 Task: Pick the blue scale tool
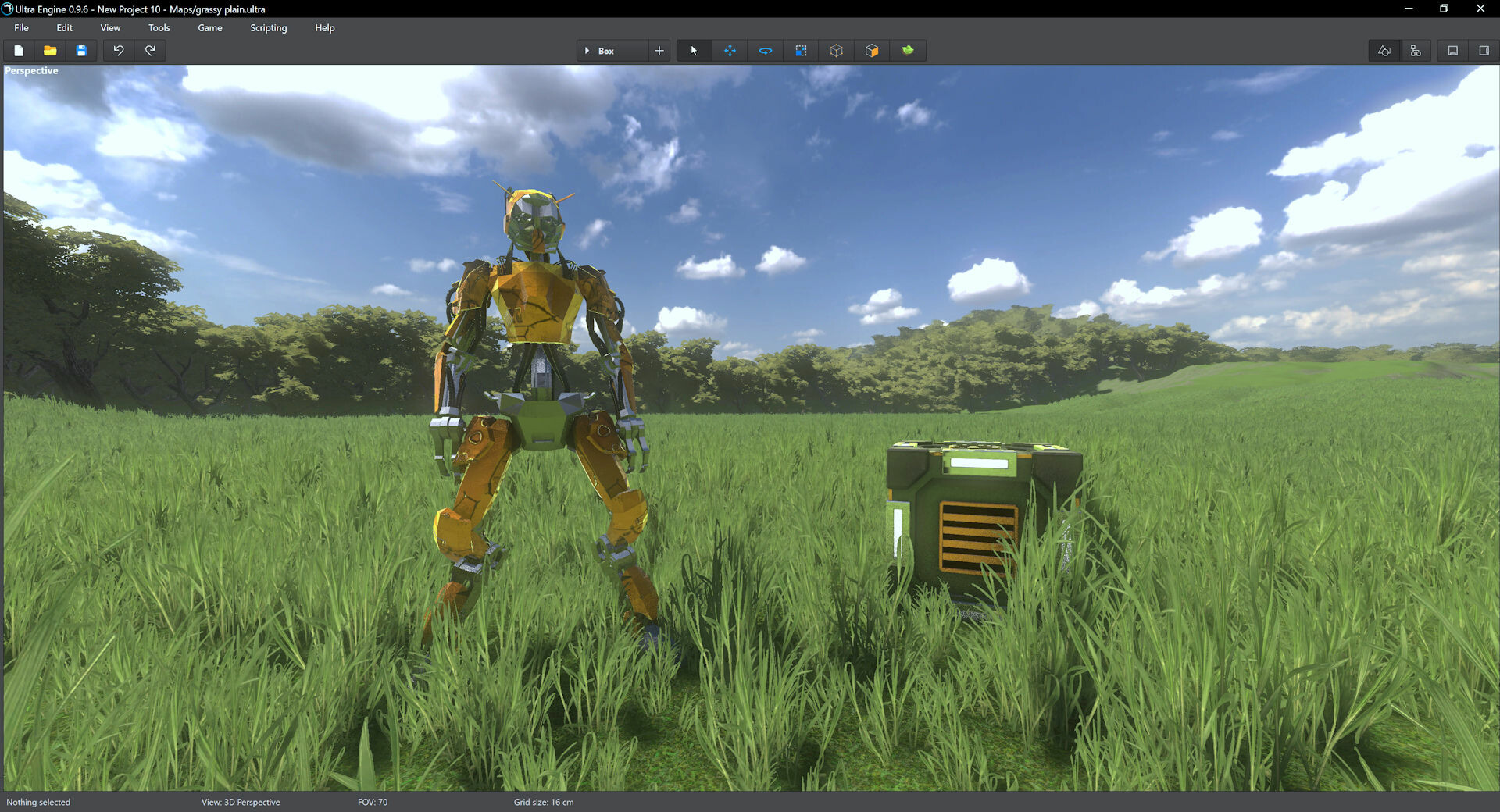click(x=801, y=51)
